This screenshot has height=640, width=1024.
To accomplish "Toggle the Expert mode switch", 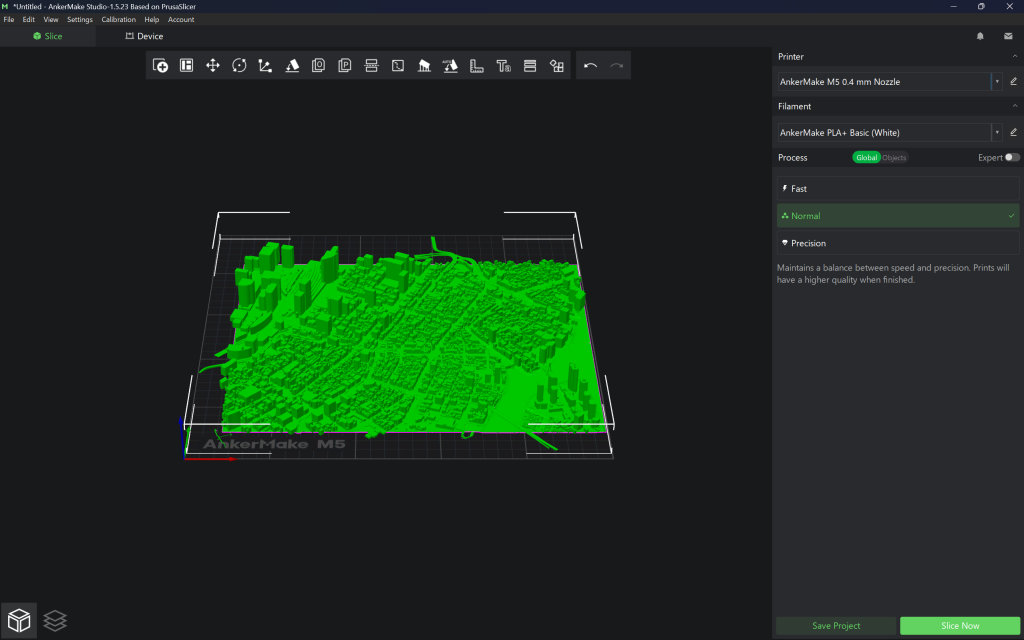I will coord(1012,157).
